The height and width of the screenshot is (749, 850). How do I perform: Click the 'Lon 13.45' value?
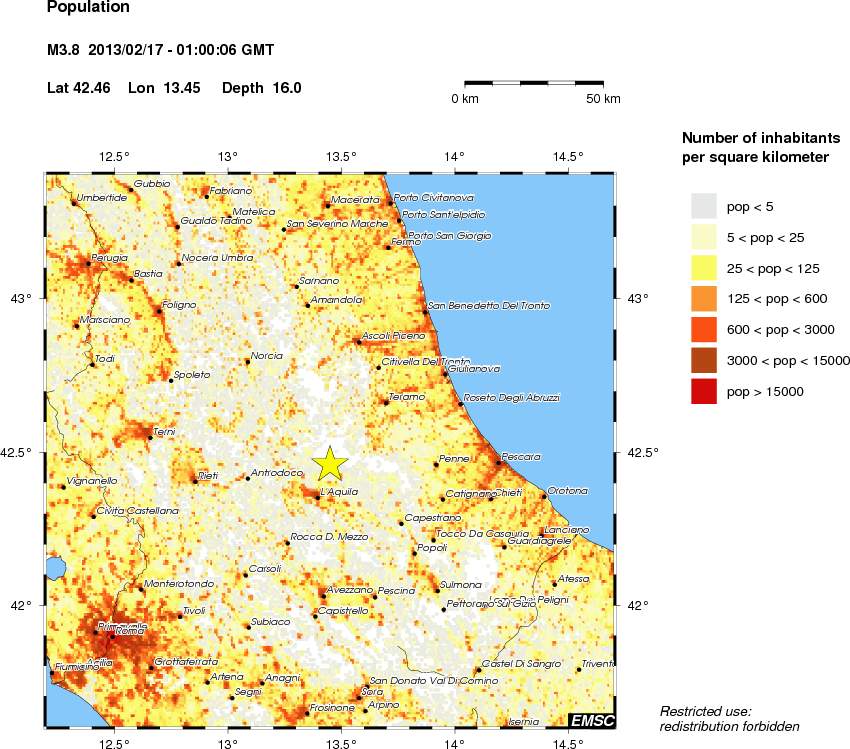tap(164, 88)
